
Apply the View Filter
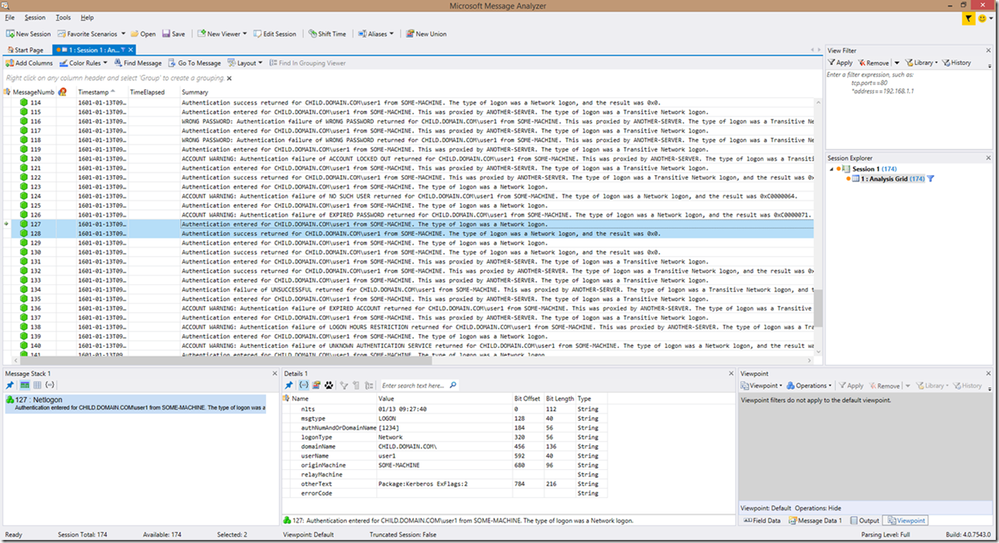[840, 62]
